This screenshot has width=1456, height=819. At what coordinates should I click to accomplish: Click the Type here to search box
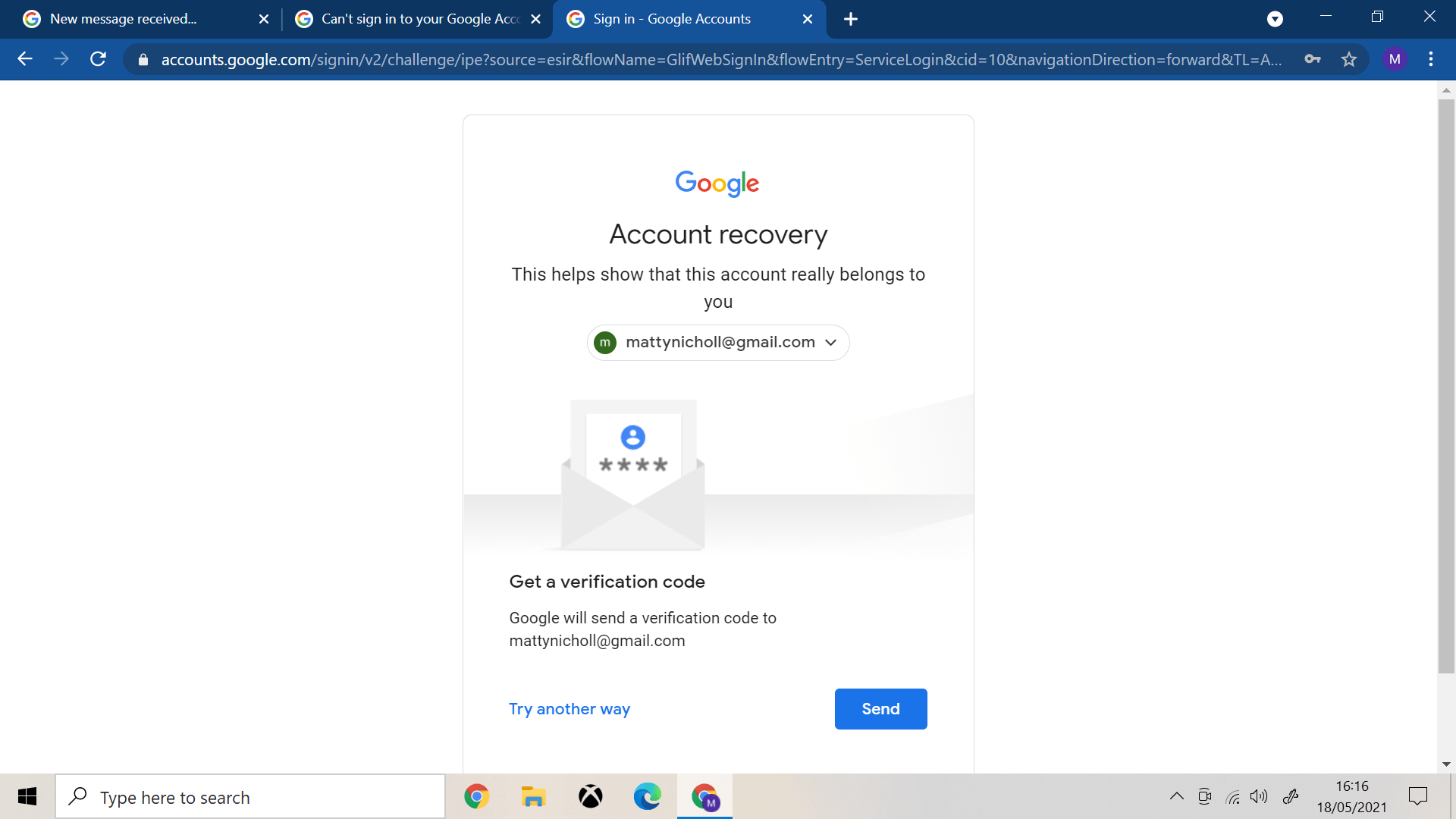pos(250,797)
